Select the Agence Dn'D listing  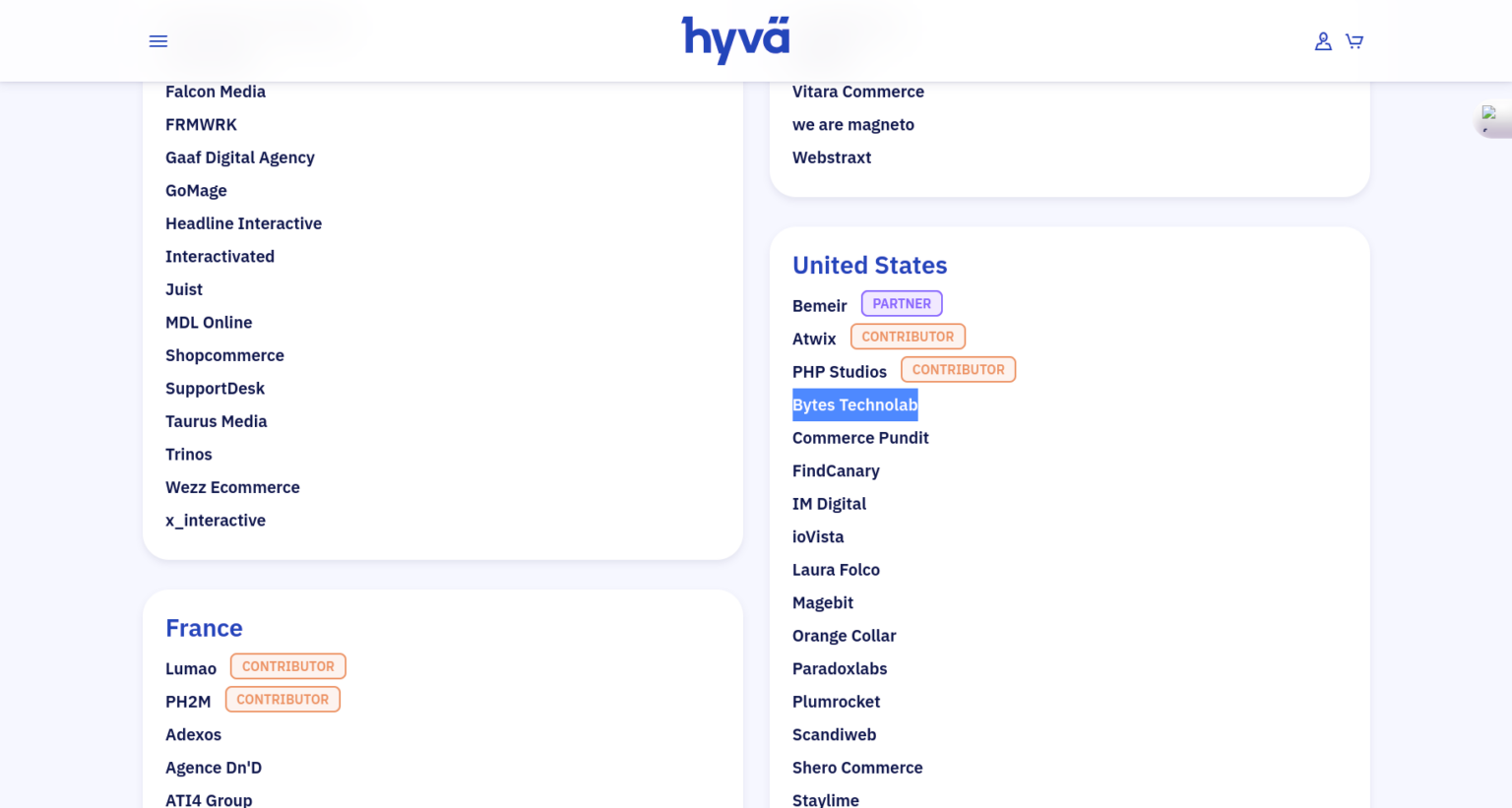coord(213,767)
